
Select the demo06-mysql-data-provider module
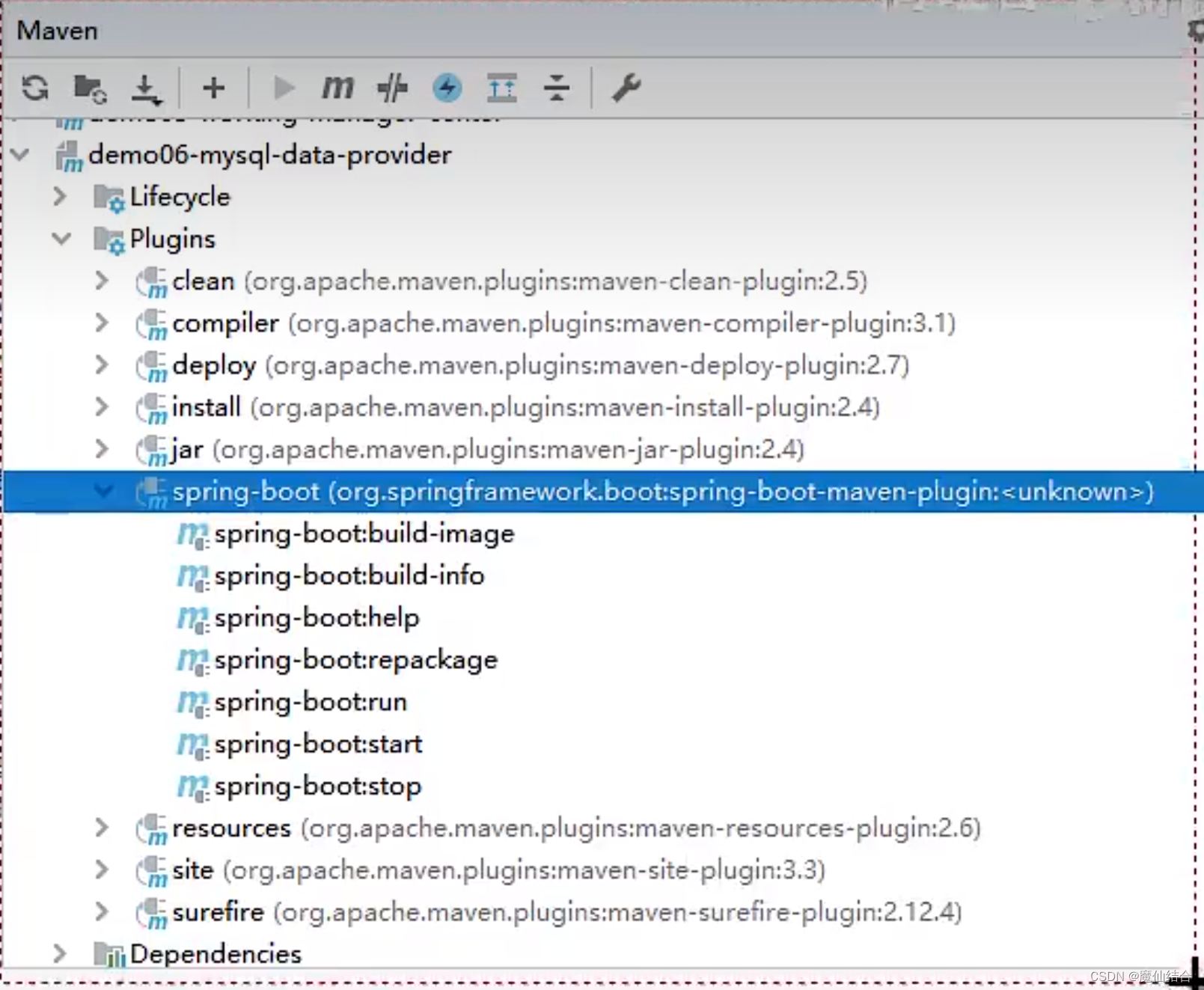click(270, 155)
